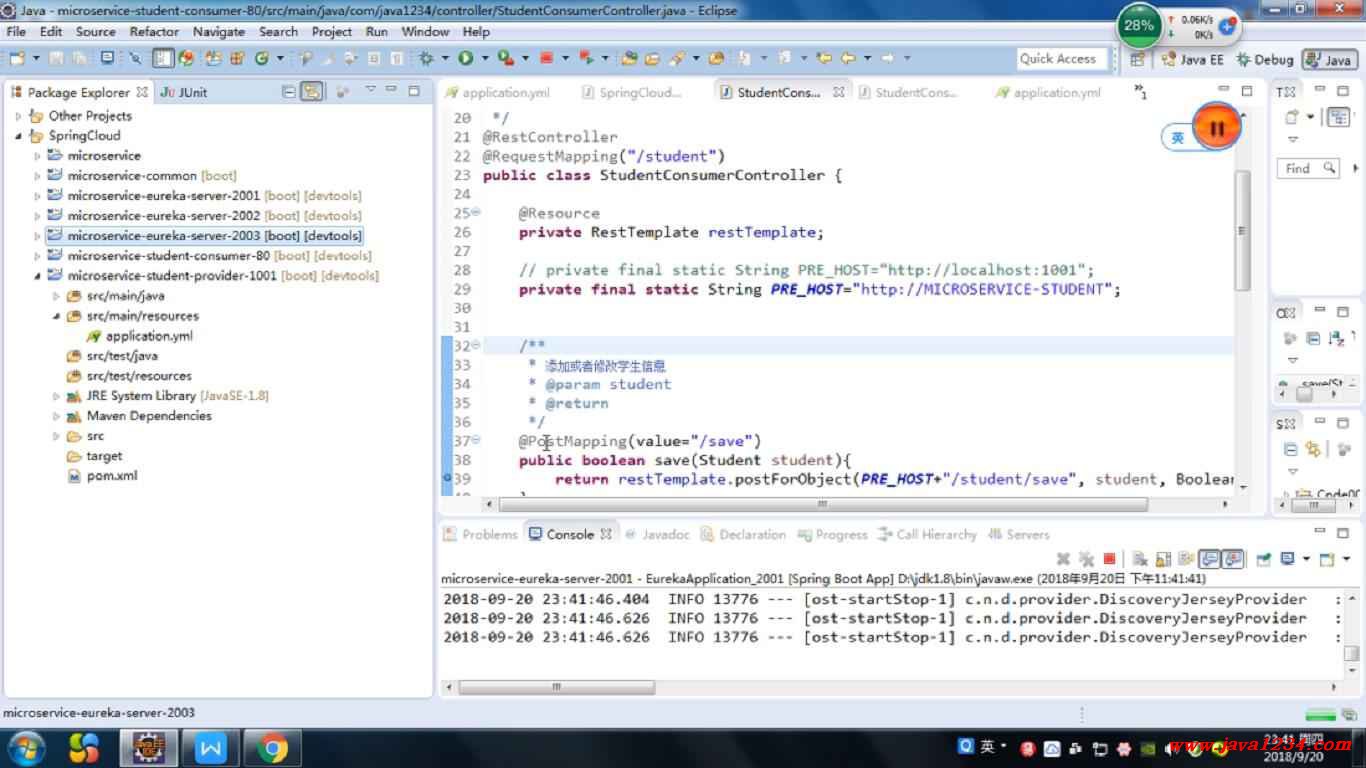Toggle Link with Editor in Package Explorer
The height and width of the screenshot is (768, 1366).
pyautogui.click(x=312, y=91)
